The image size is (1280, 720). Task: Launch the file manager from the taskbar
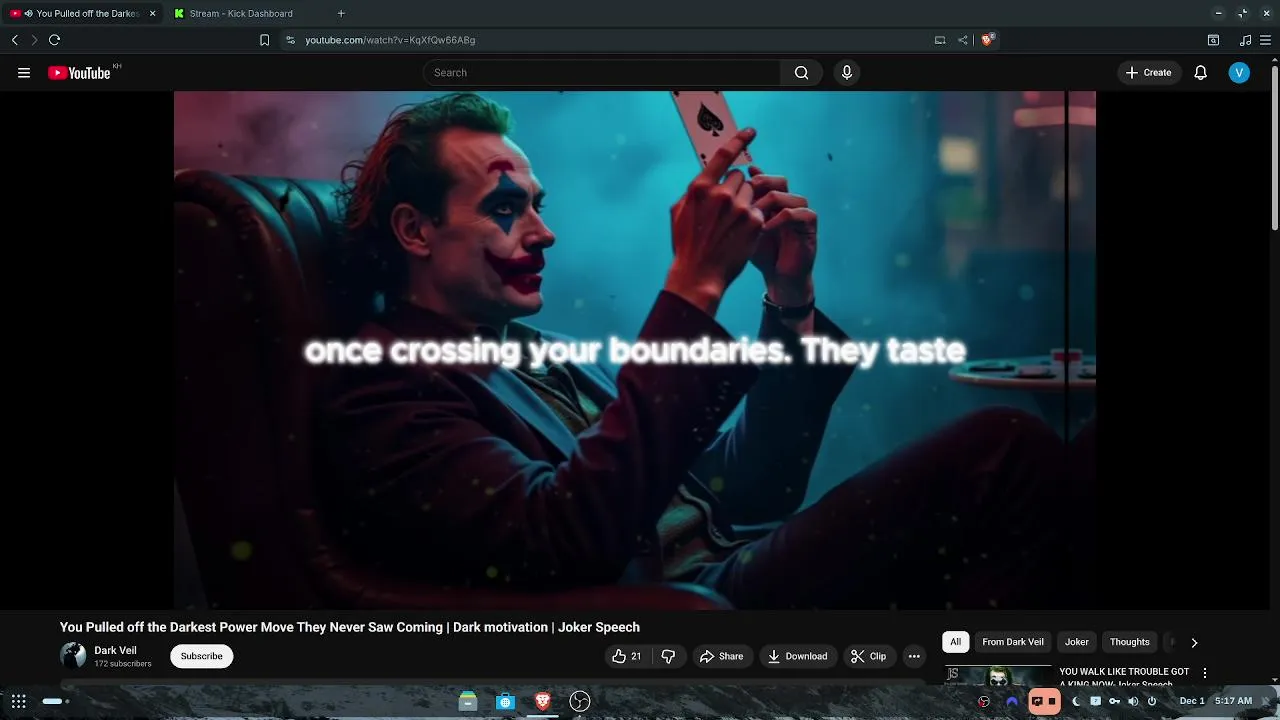[468, 701]
